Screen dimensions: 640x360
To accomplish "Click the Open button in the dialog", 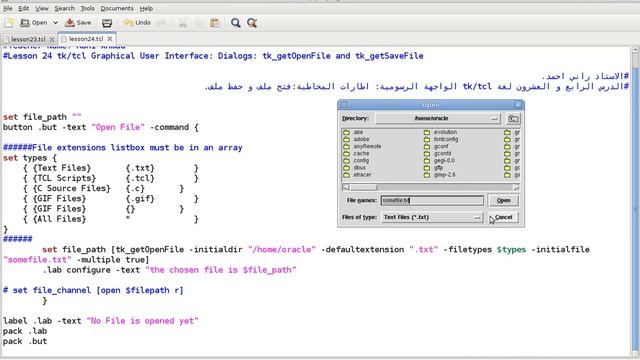I will point(503,200).
